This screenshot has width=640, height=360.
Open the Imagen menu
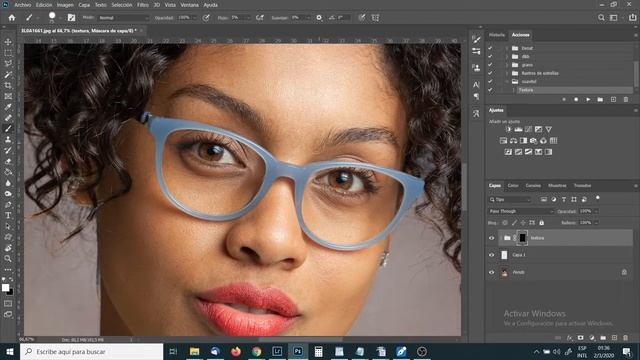tap(65, 5)
